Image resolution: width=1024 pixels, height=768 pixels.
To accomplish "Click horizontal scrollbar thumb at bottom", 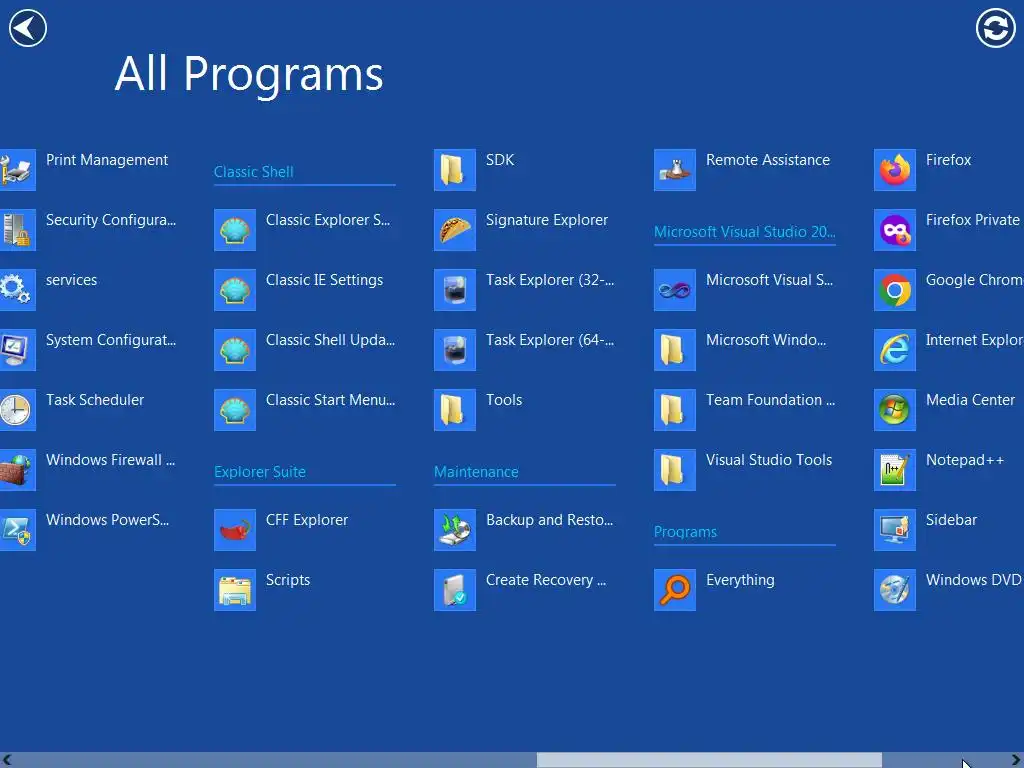I will coord(709,760).
